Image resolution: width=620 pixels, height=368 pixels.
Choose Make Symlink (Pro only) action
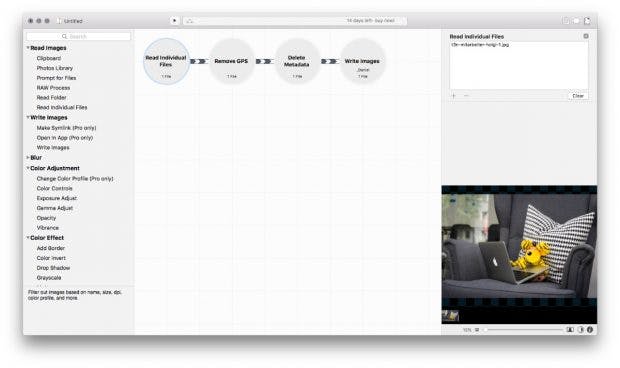pos(66,128)
